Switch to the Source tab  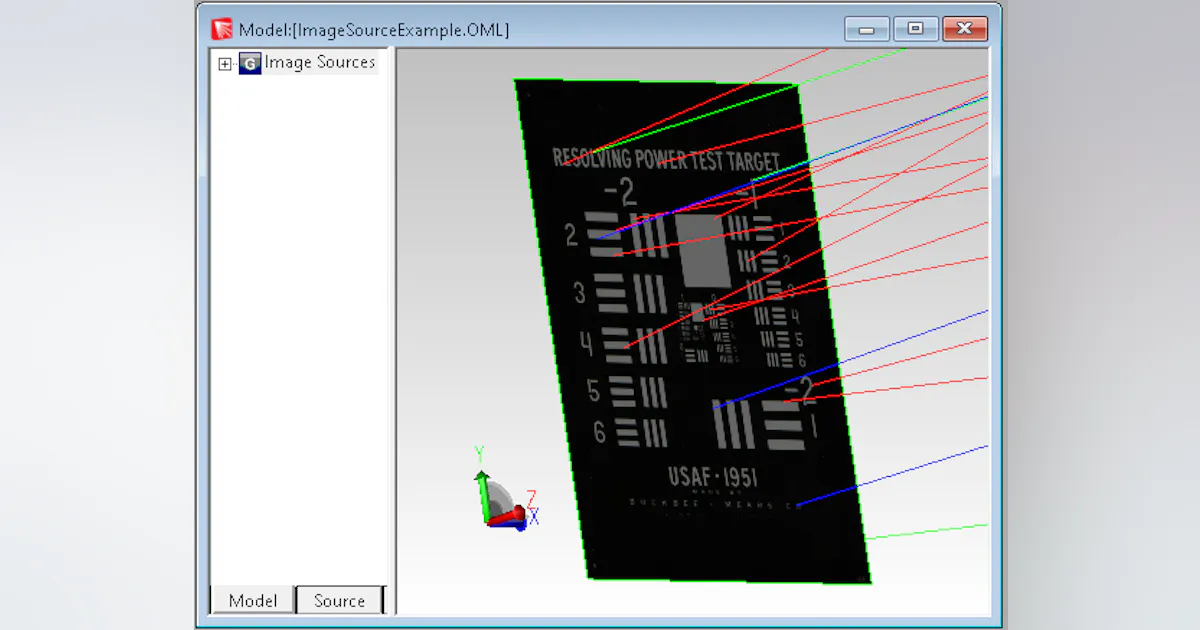click(340, 600)
